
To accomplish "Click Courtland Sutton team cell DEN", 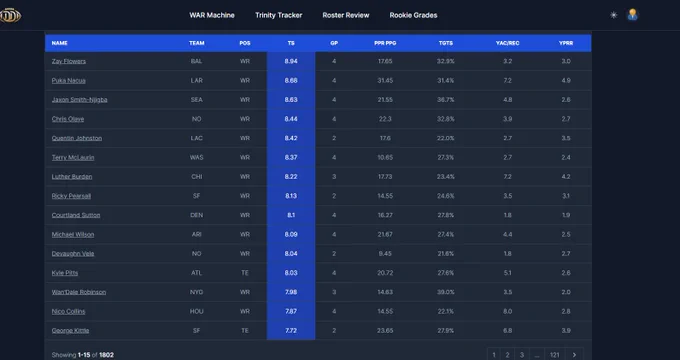I will click(196, 215).
